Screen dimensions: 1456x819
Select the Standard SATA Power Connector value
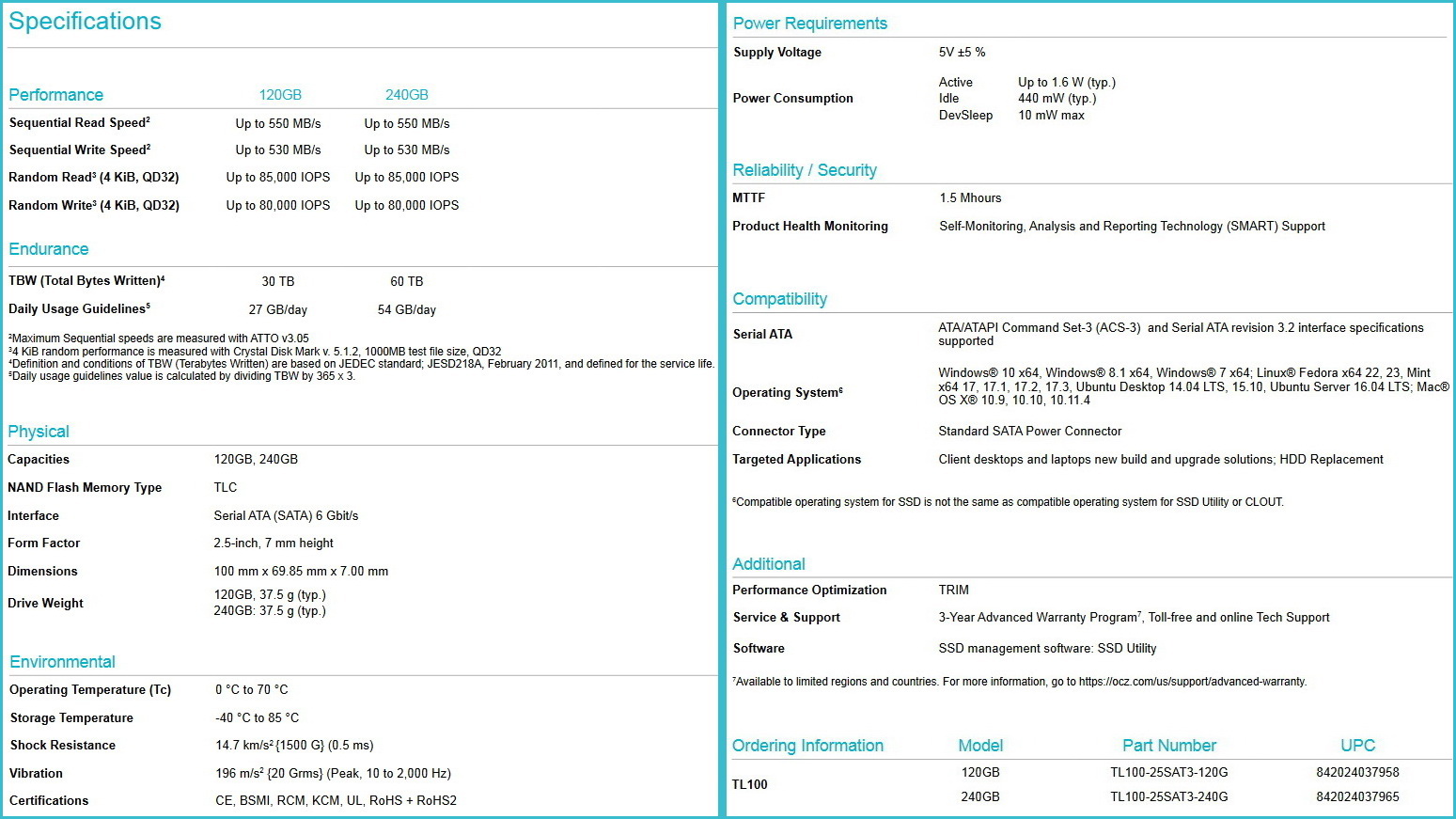click(1030, 431)
